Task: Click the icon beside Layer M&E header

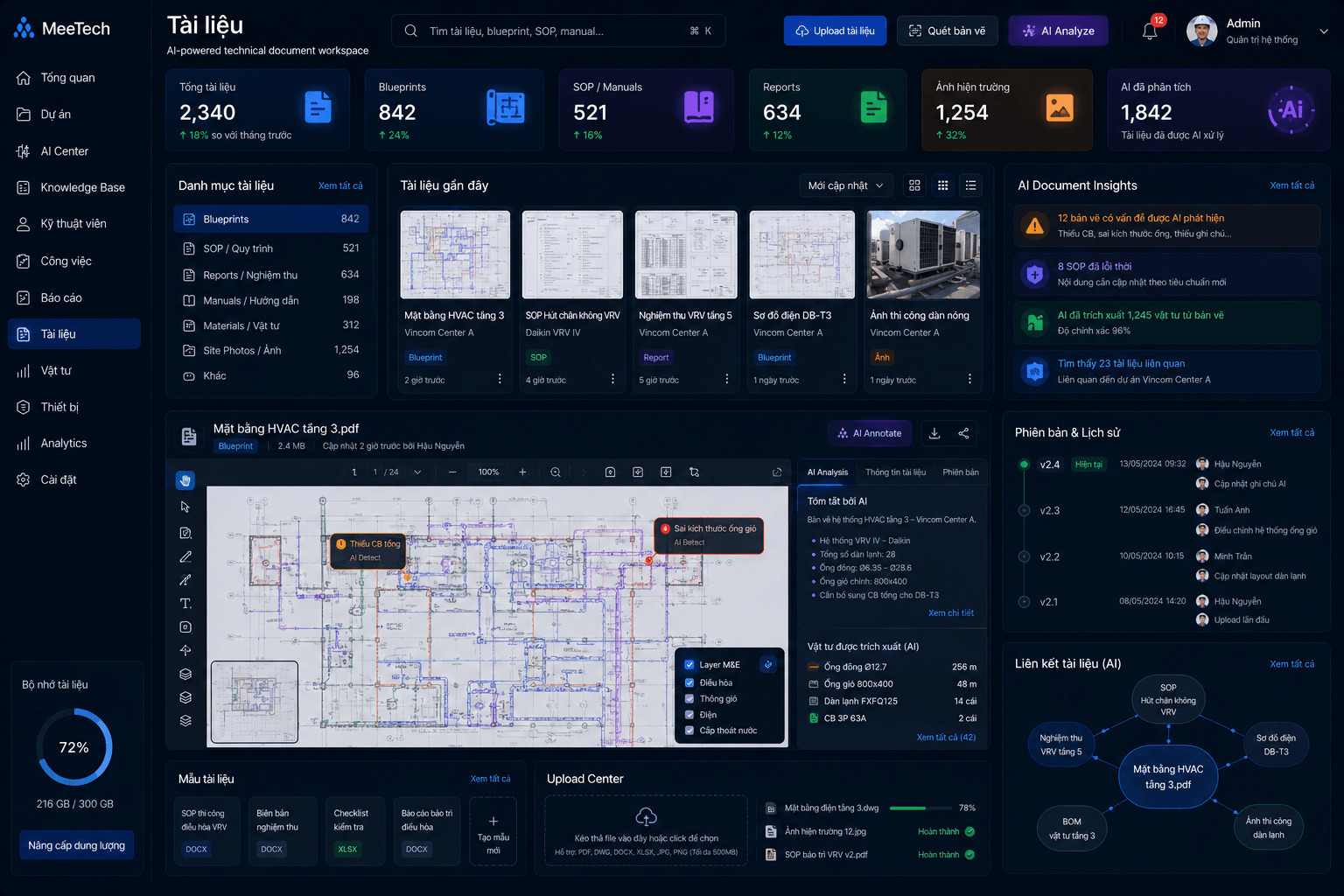Action: [768, 664]
